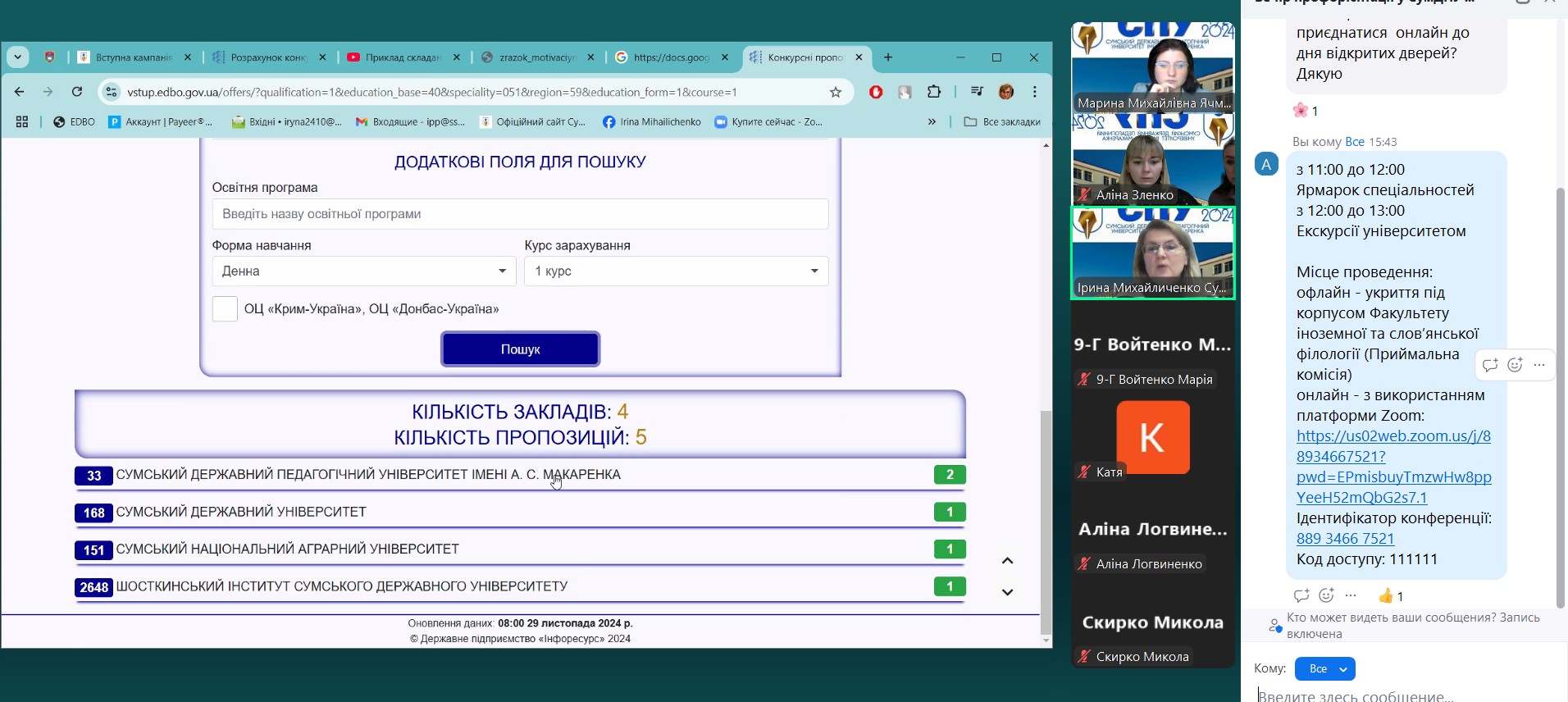This screenshot has width=1568, height=702.
Task: Go back with the browser back arrow
Action: pos(20,92)
